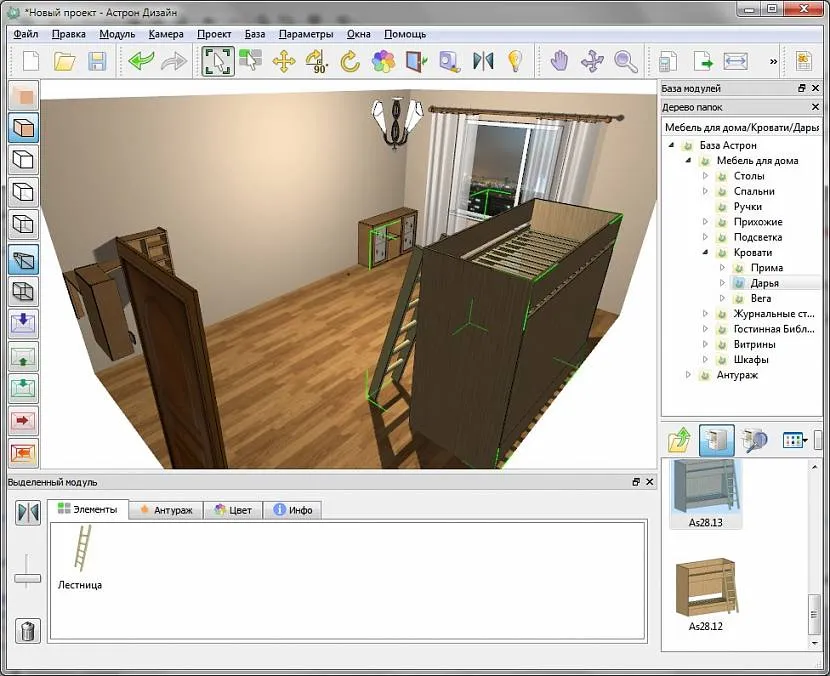Click the trash bin delete icon

28,630
